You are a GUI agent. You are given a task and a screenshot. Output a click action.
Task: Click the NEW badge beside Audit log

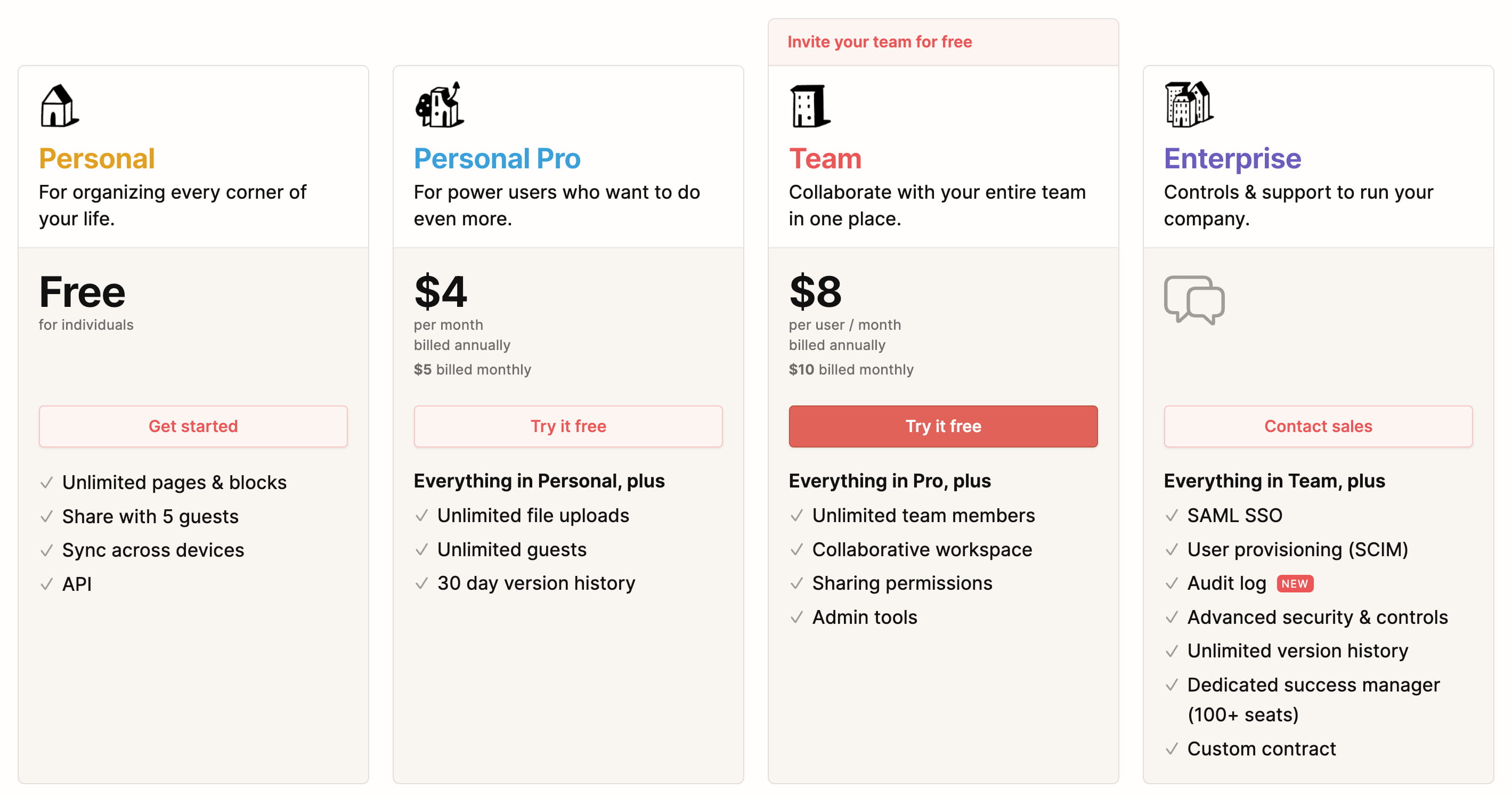click(x=1294, y=583)
